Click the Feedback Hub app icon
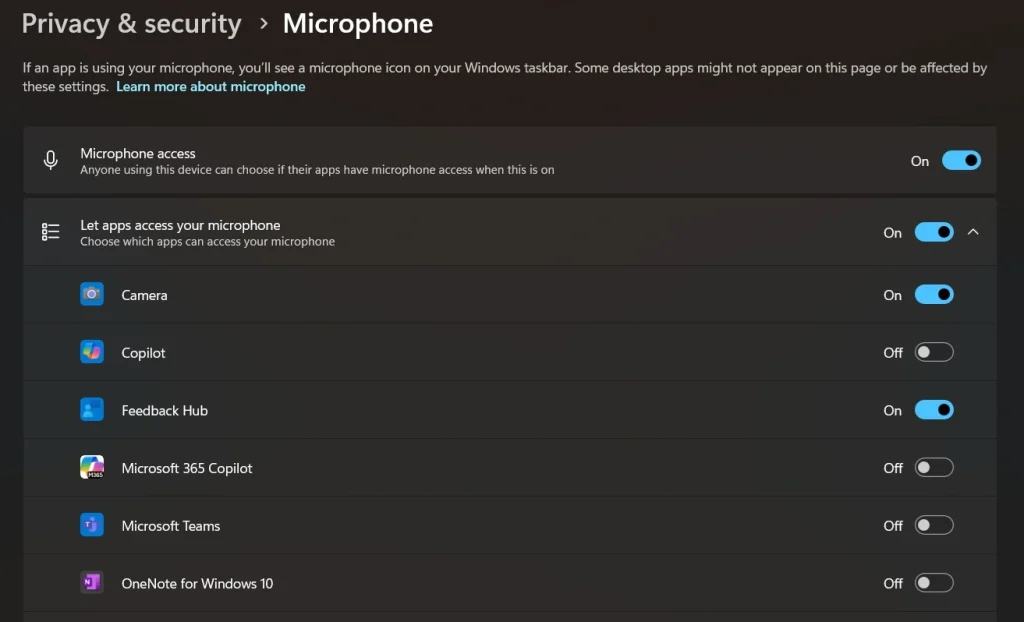 pos(92,410)
